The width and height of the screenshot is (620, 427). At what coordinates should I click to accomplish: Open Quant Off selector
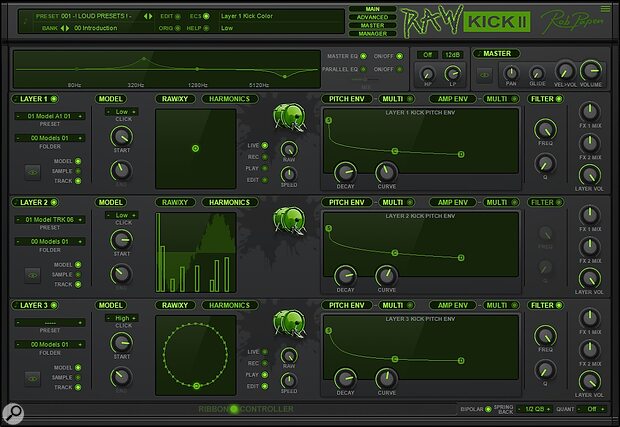pyautogui.click(x=592, y=409)
